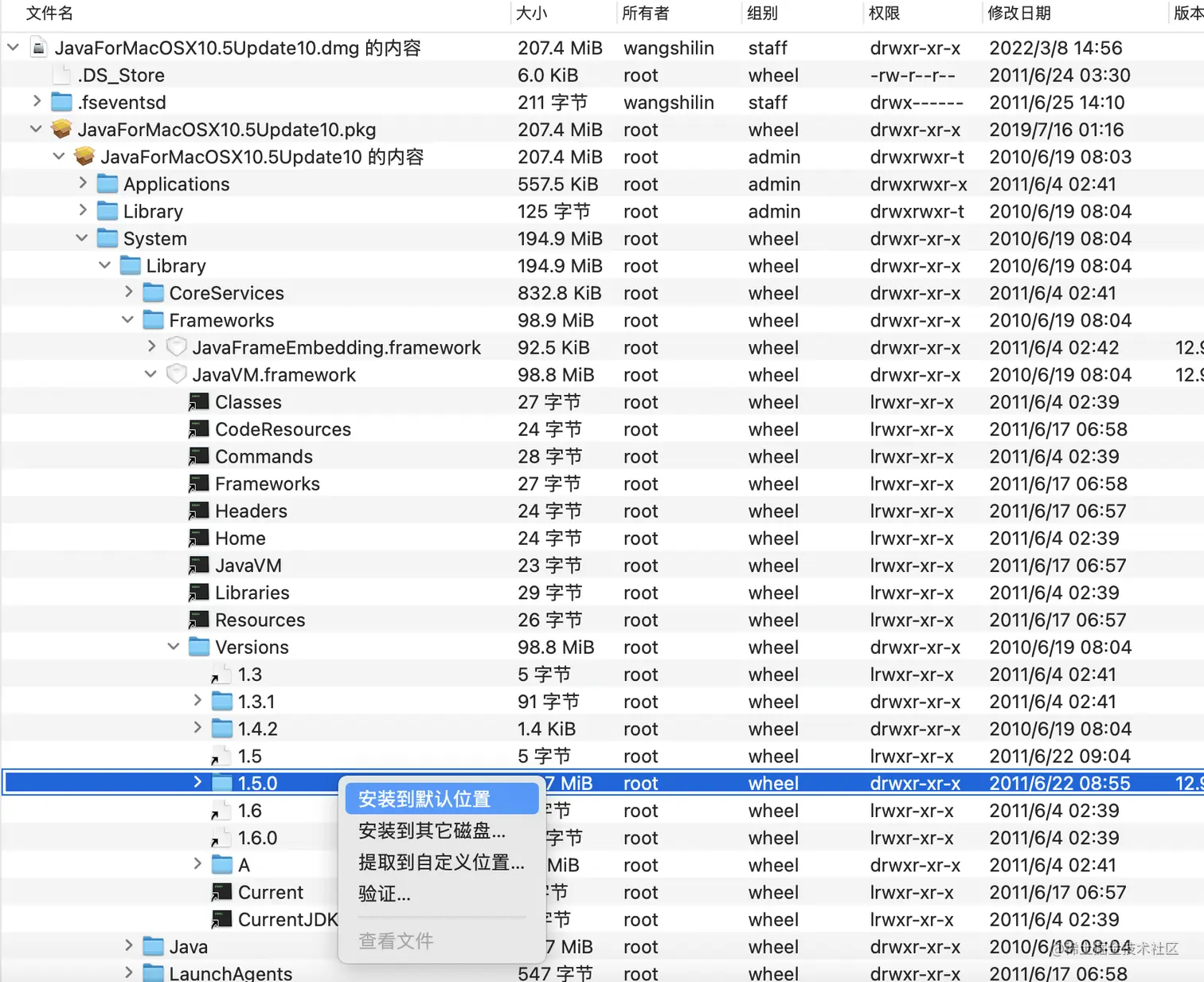
Task: Choose 安装到默认位置 from the context menu
Action: coord(442,799)
